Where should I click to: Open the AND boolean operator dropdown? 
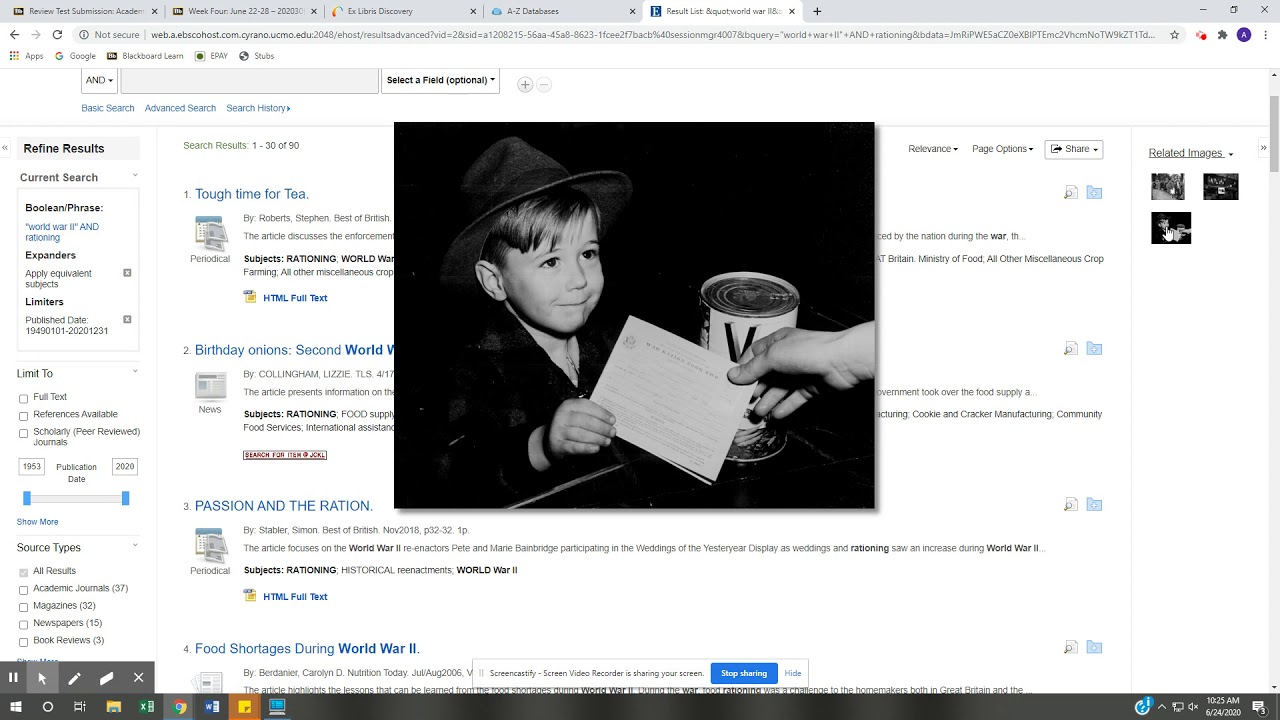pos(98,80)
